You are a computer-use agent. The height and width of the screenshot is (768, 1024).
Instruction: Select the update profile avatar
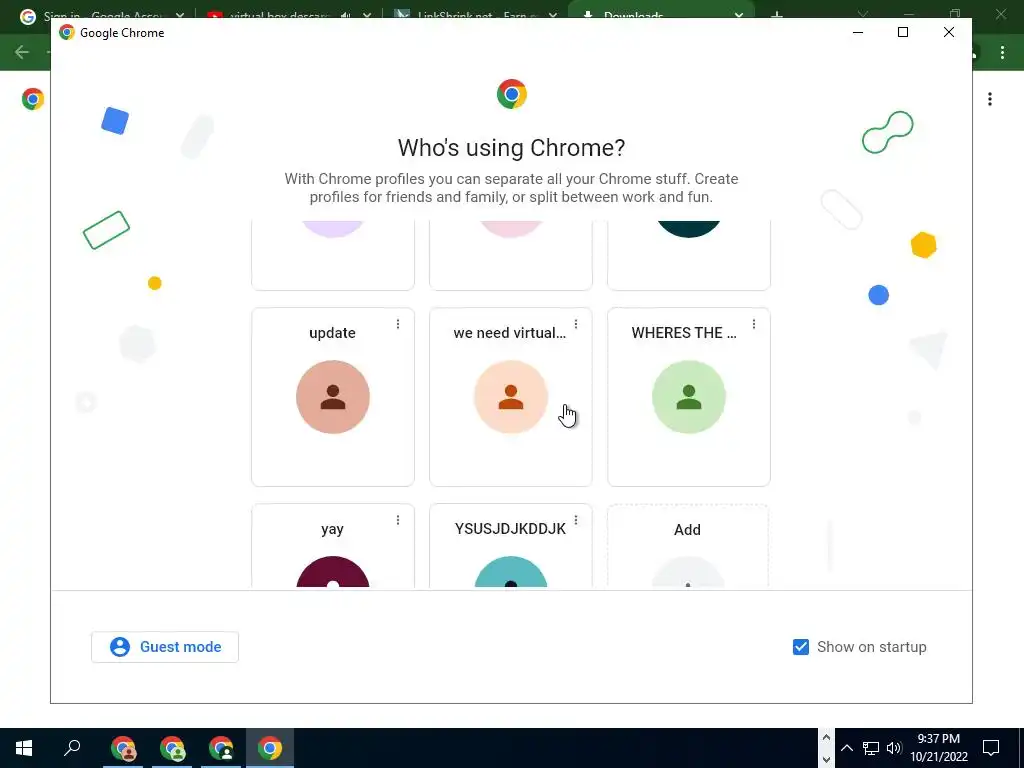tap(332, 396)
